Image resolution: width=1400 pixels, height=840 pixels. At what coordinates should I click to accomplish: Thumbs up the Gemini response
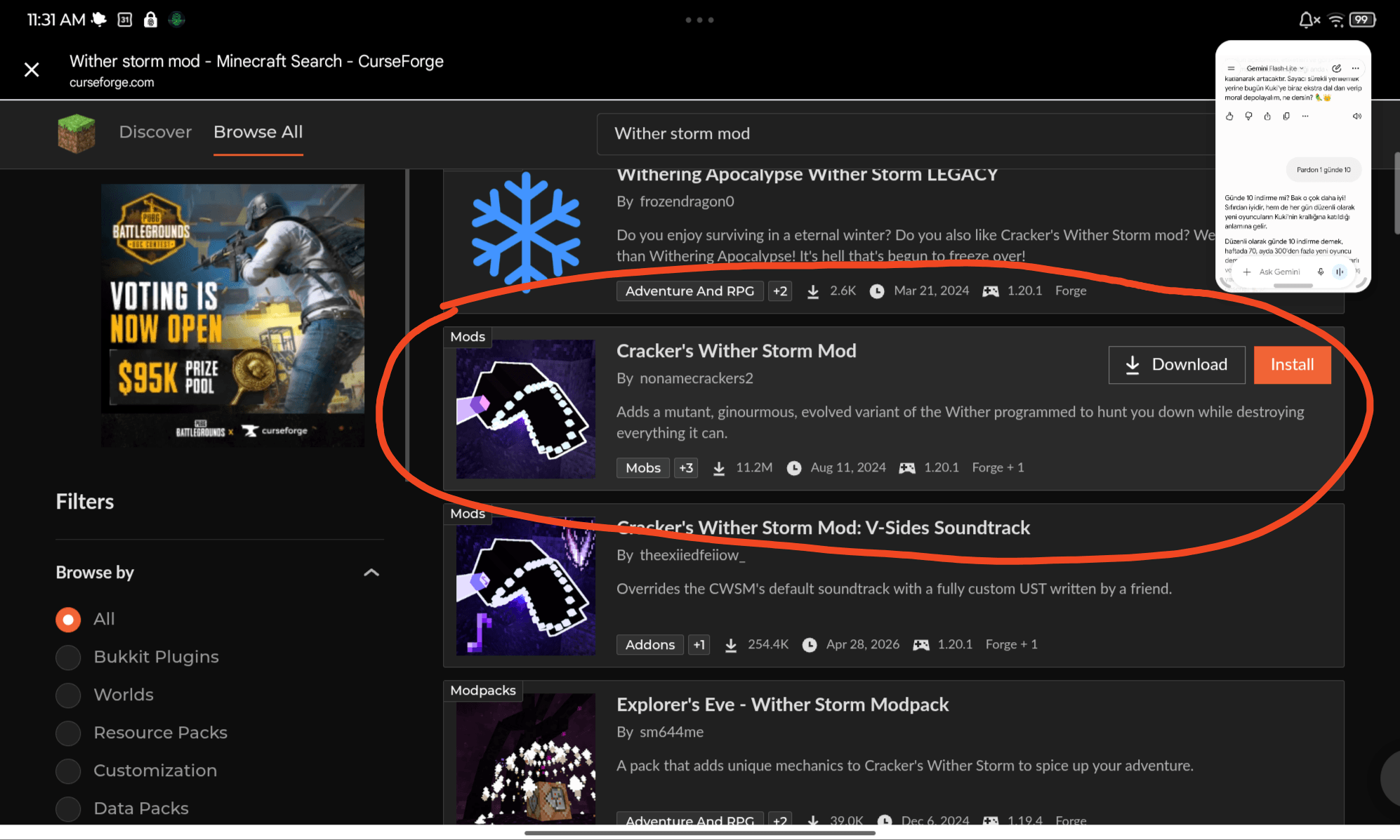click(x=1229, y=116)
